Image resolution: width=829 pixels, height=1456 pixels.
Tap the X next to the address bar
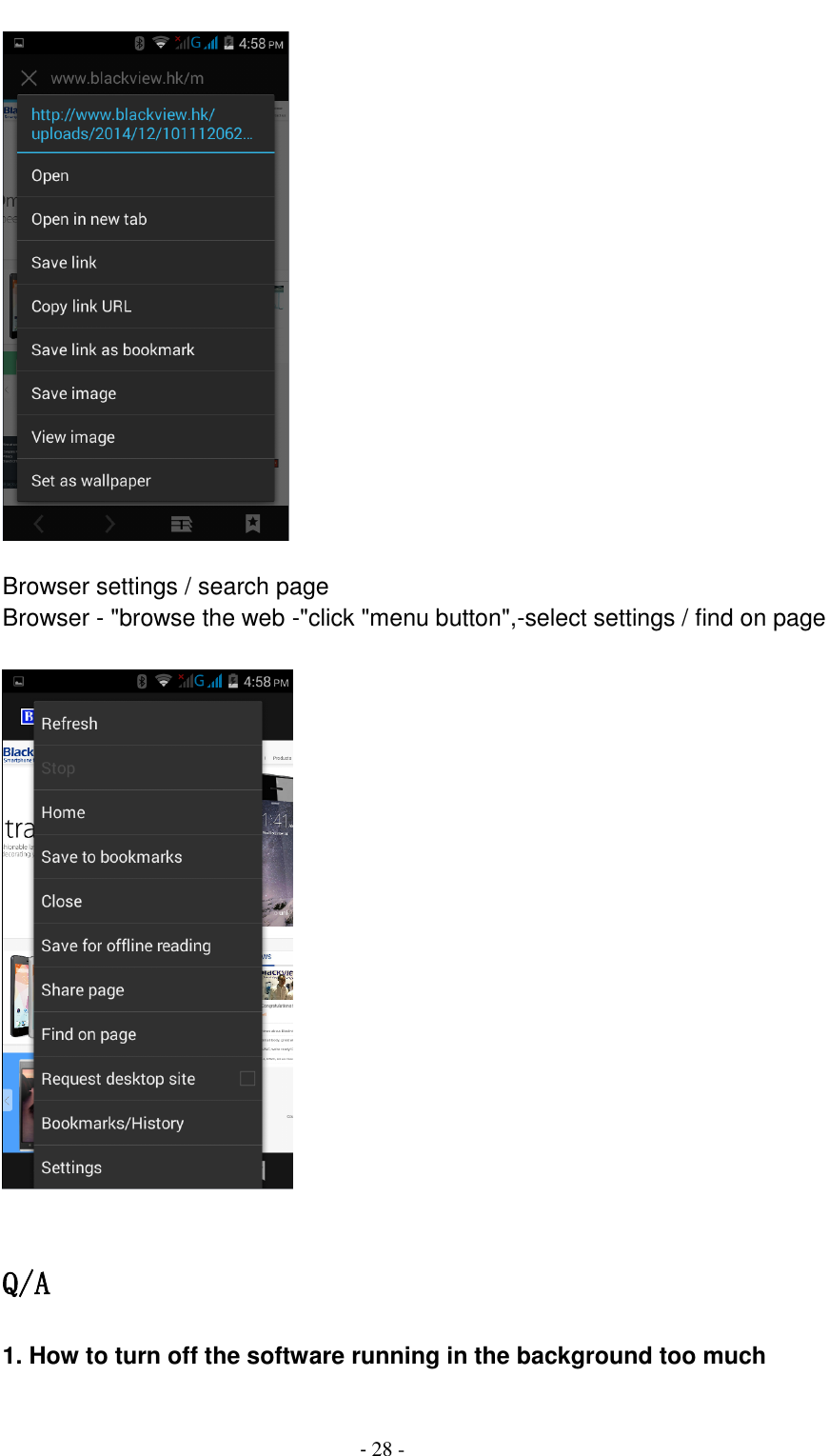(29, 78)
